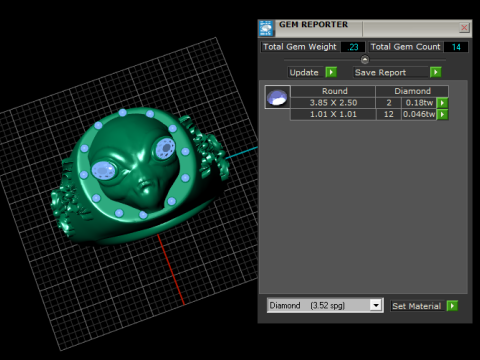The image size is (480, 360).
Task: Click the Diamond (3.52 spg) combo box
Action: [325, 305]
